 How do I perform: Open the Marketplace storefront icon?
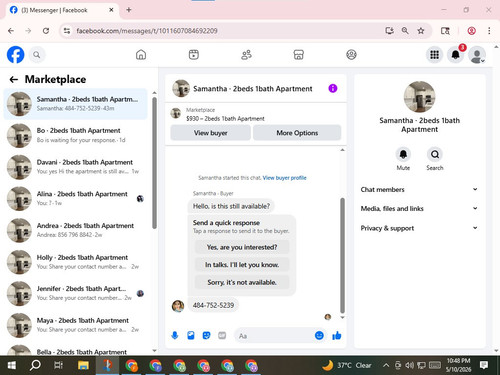299,55
